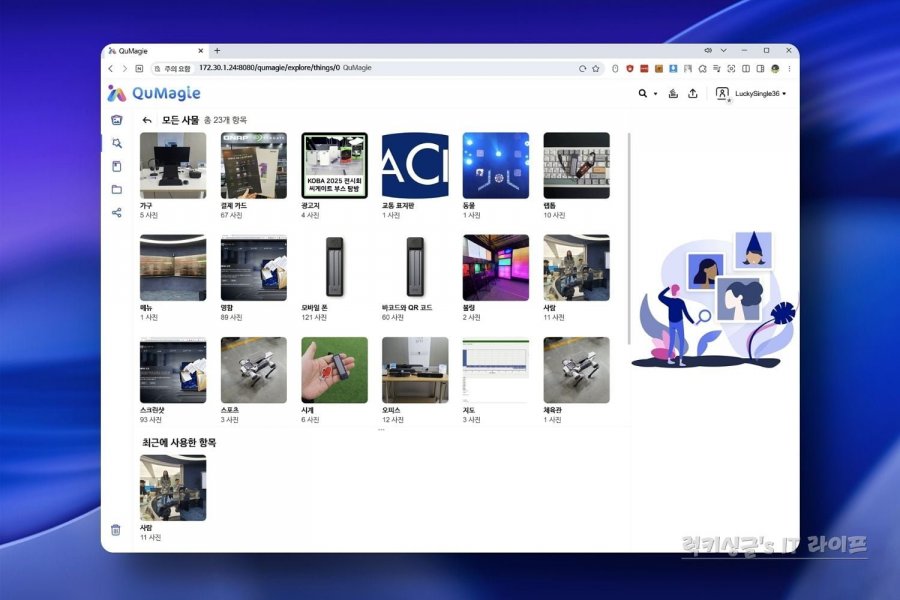Click the screen capture icon in browser toolbar
This screenshot has height=600, width=900.
point(731,68)
